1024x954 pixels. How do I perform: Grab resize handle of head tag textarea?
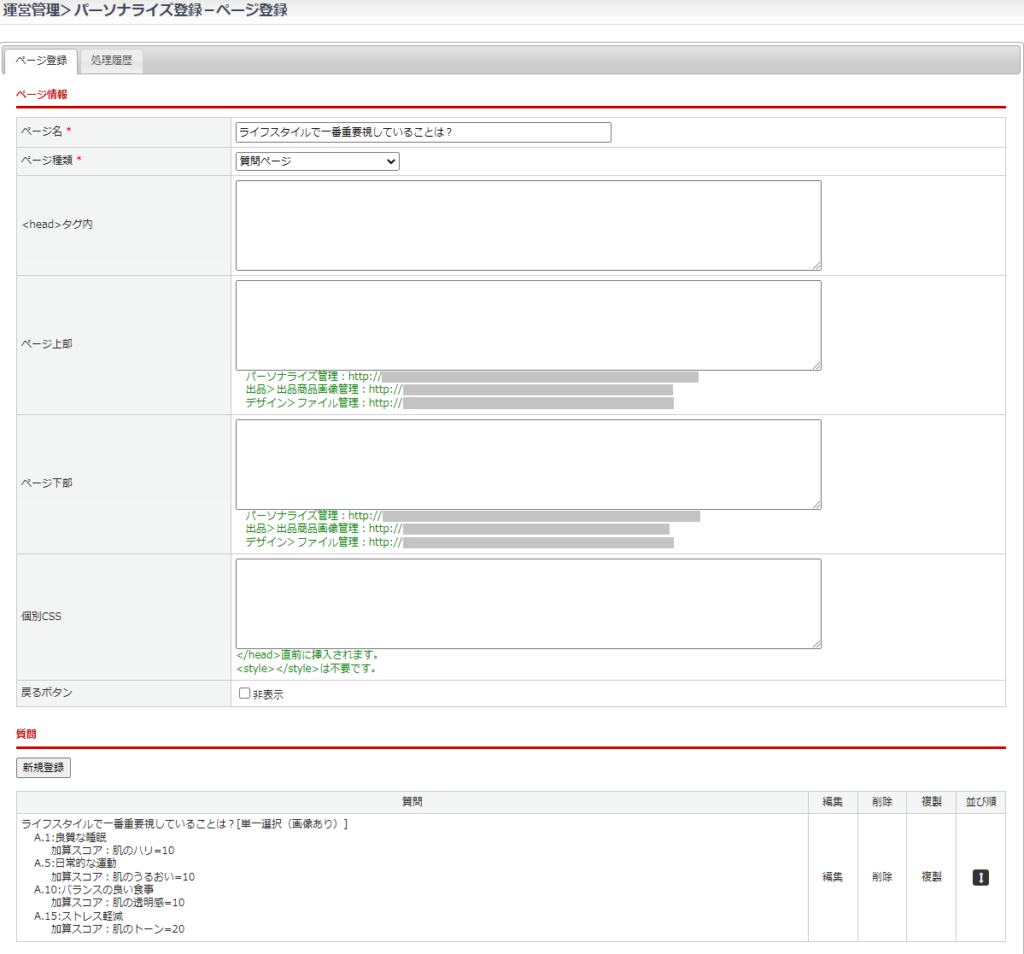pyautogui.click(x=816, y=265)
